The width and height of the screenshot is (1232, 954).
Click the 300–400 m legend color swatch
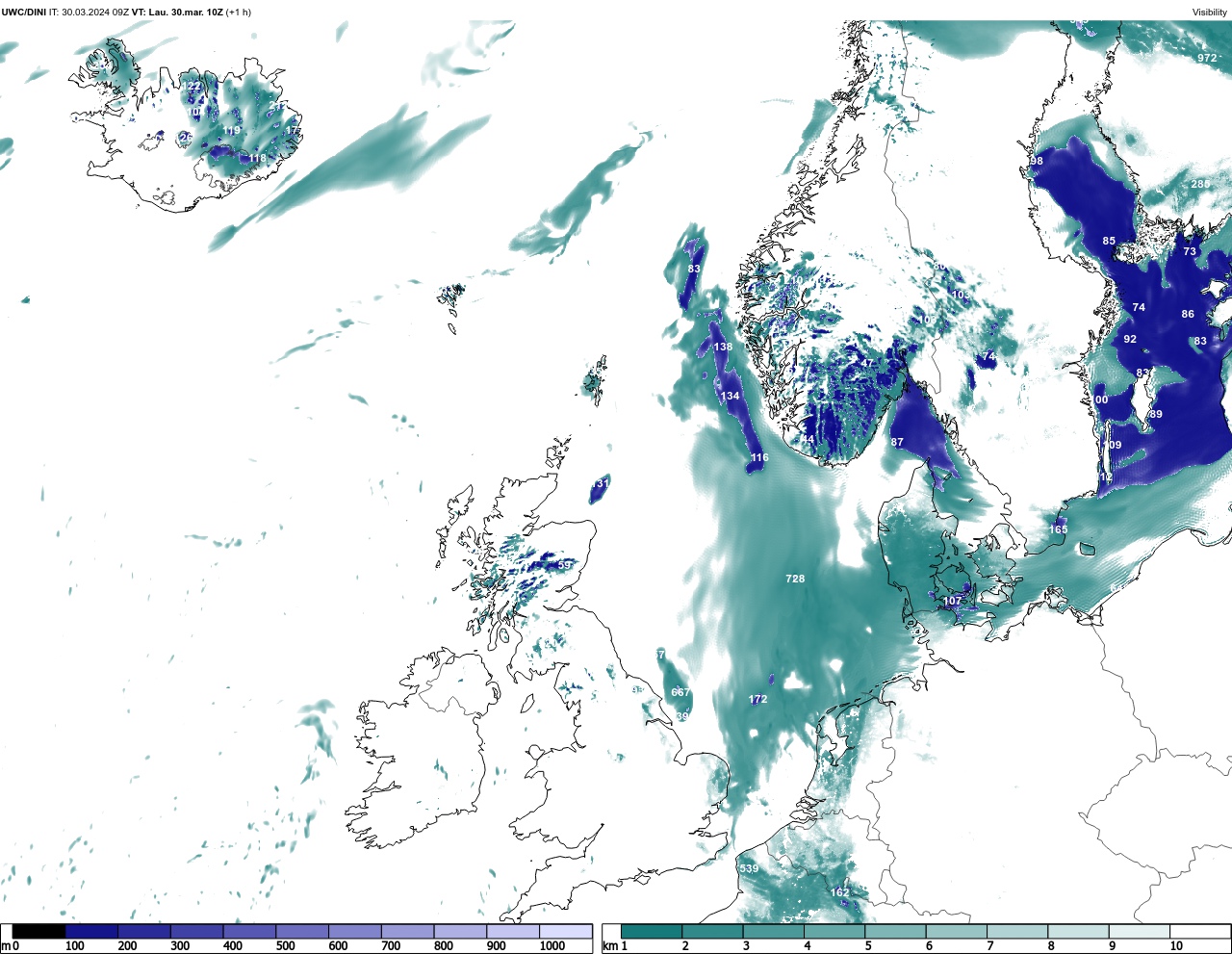(197, 931)
